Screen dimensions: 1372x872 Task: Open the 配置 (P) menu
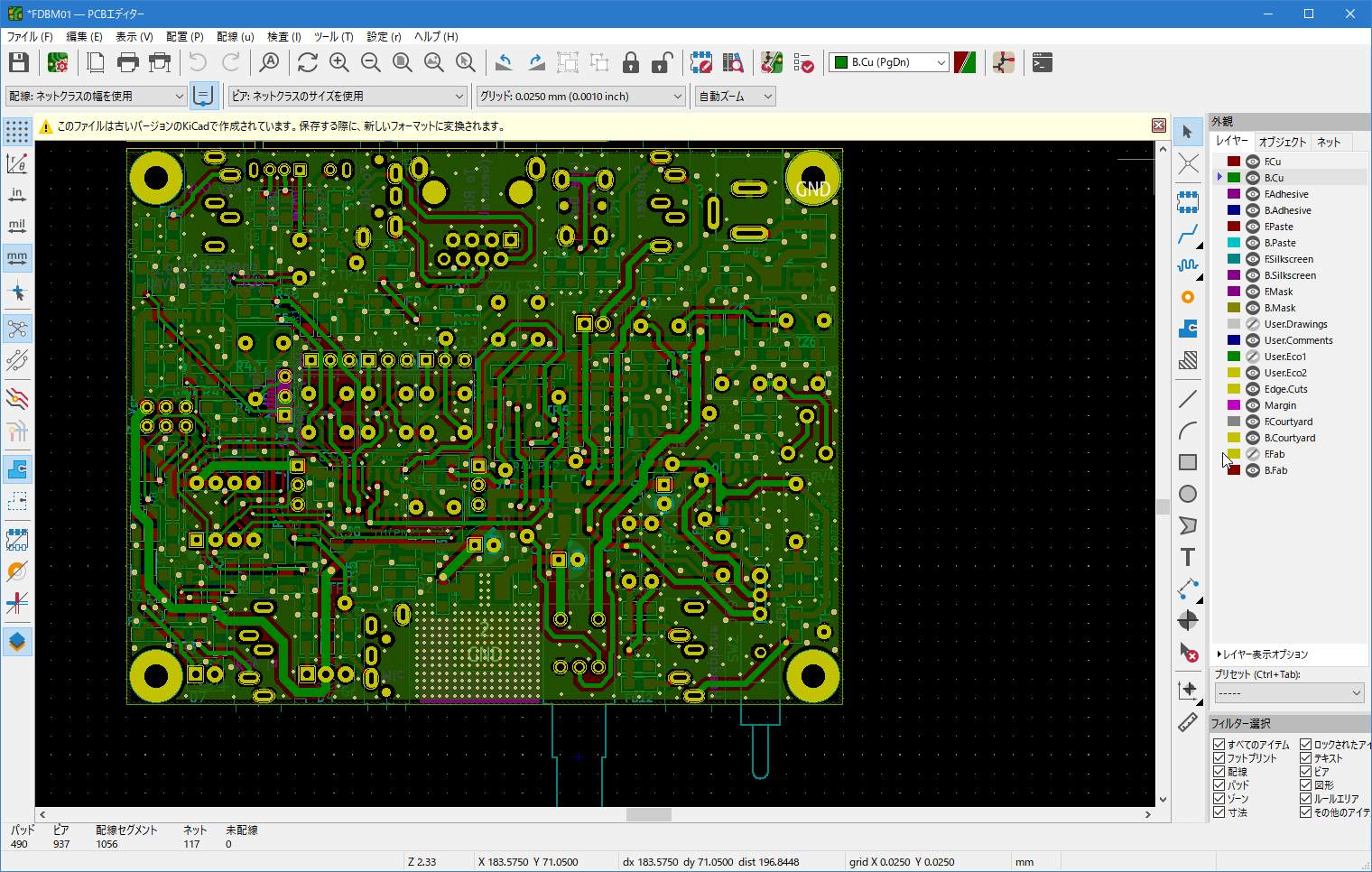[x=185, y=37]
